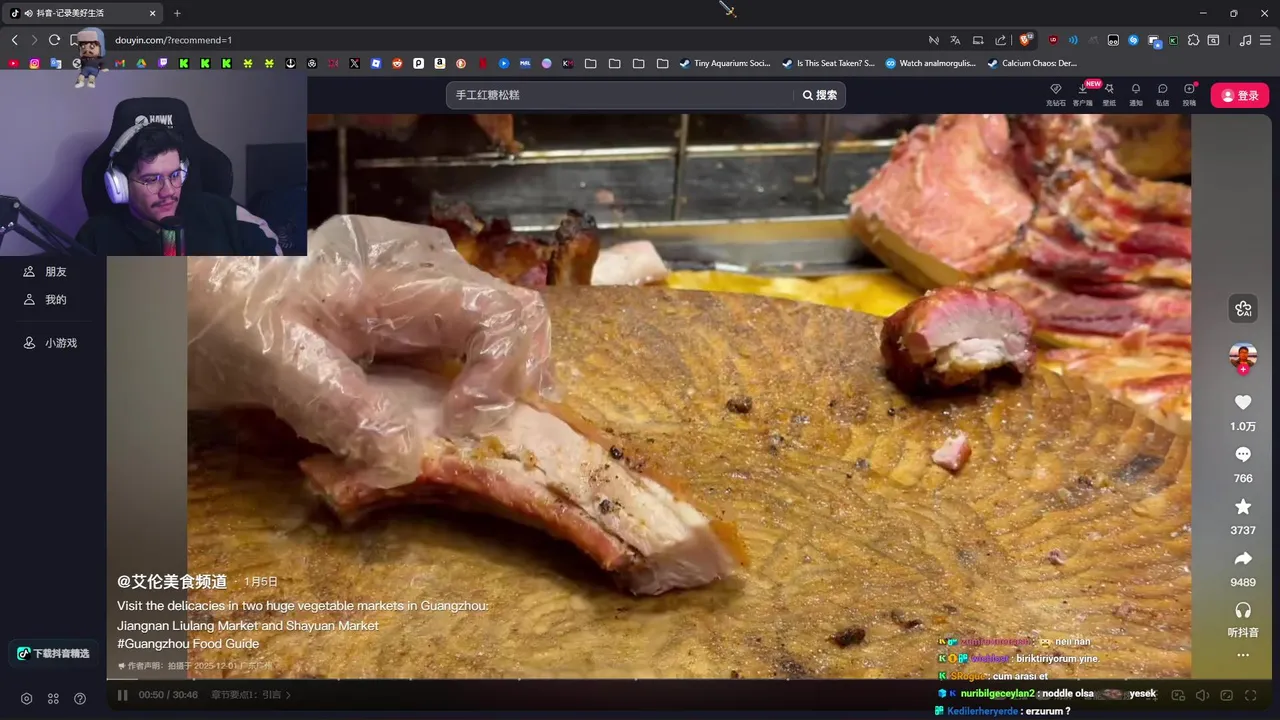Screen dimensions: 1280x720
Task: Click the 'Visit the delicacies' video description text
Action: click(303, 615)
